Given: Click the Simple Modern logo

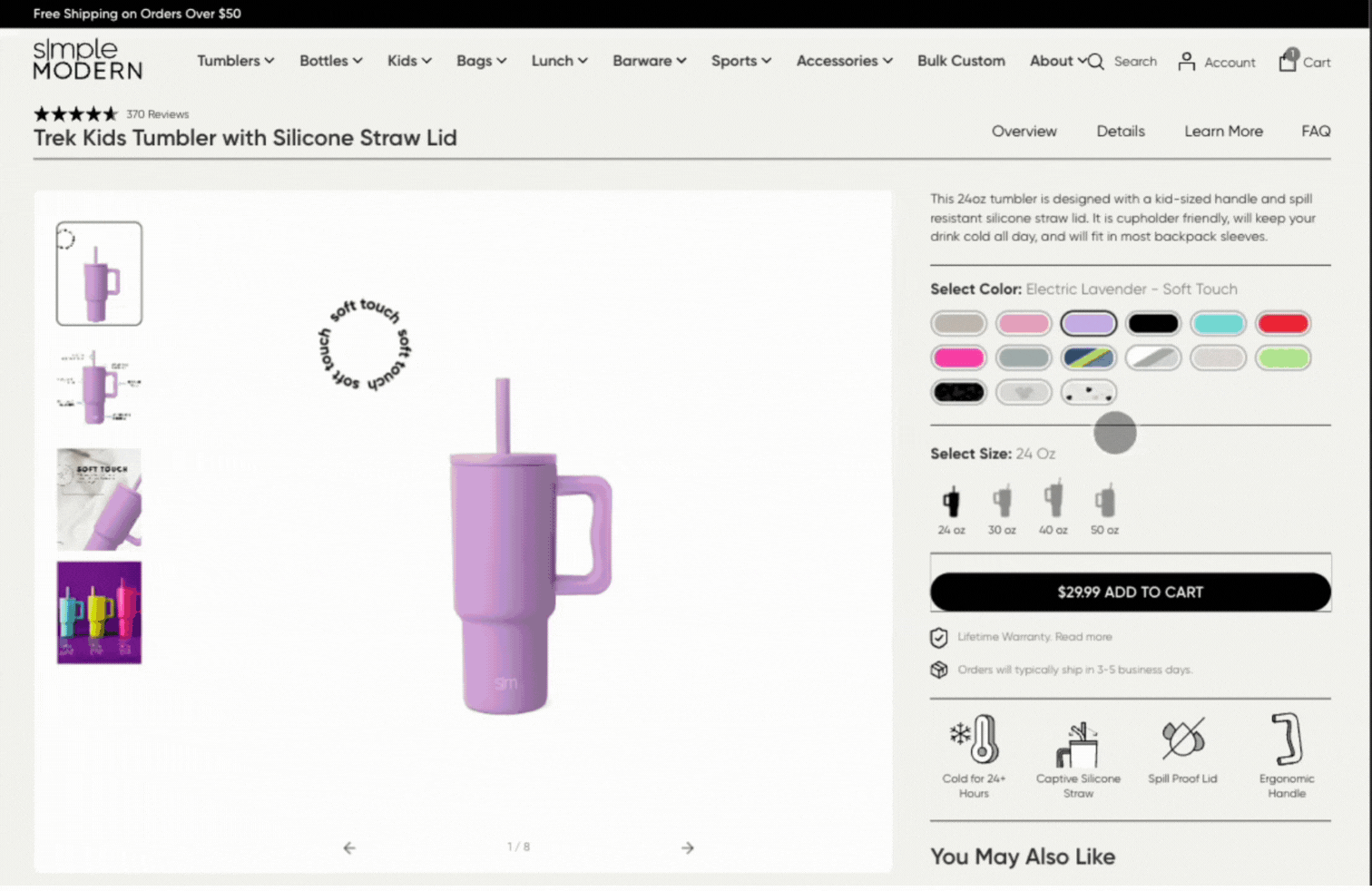Looking at the screenshot, I should [87, 60].
